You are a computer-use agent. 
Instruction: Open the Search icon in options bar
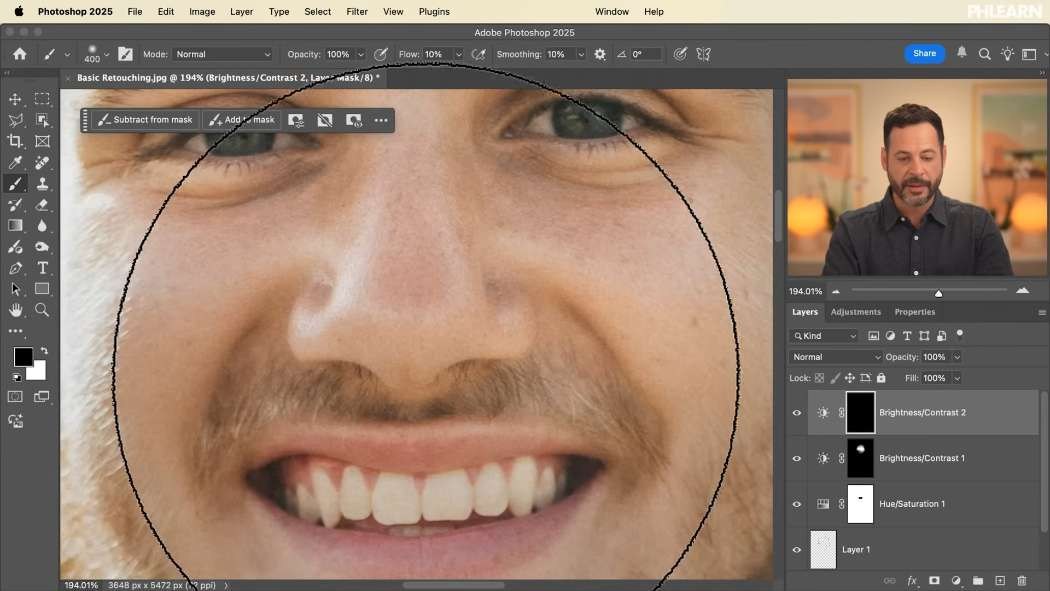(984, 54)
